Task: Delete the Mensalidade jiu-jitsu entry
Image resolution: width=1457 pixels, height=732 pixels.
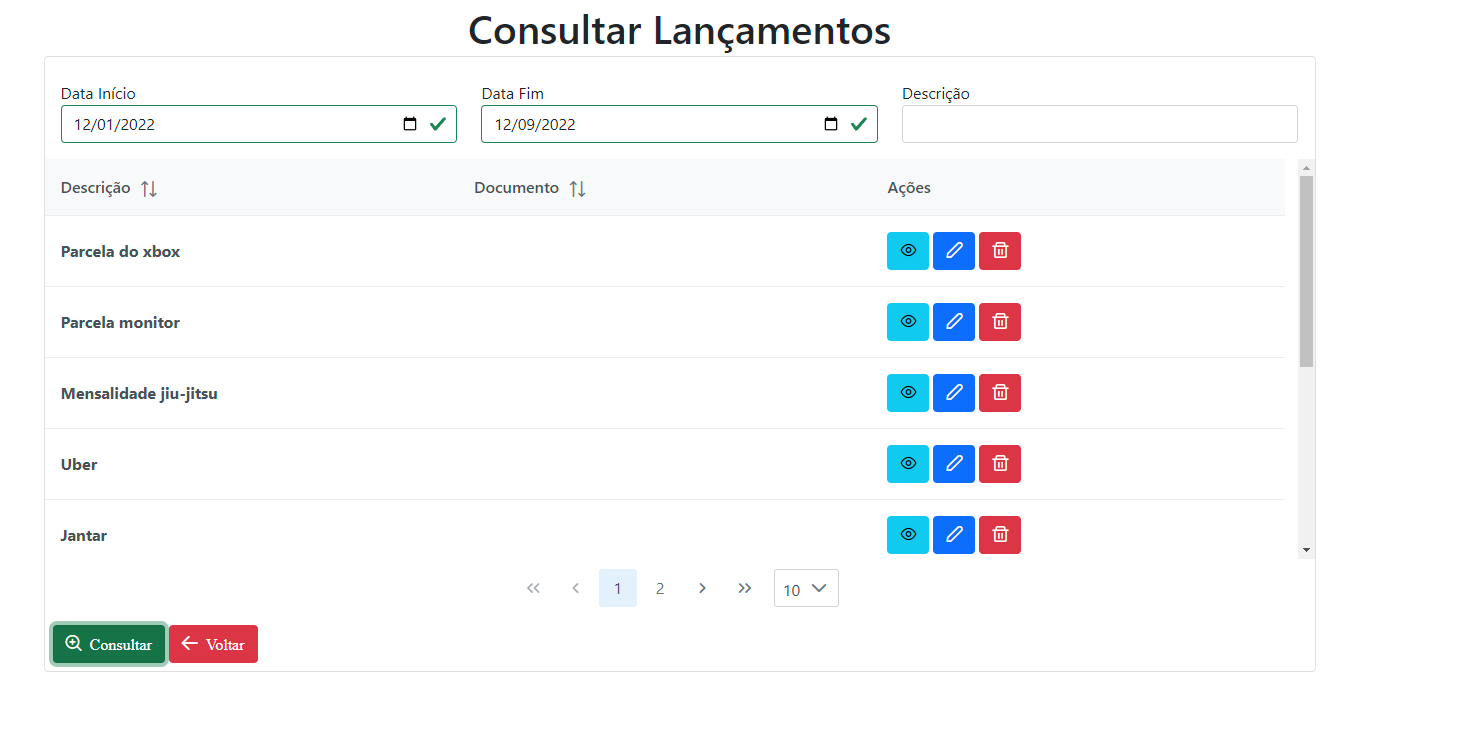Action: pyautogui.click(x=999, y=392)
